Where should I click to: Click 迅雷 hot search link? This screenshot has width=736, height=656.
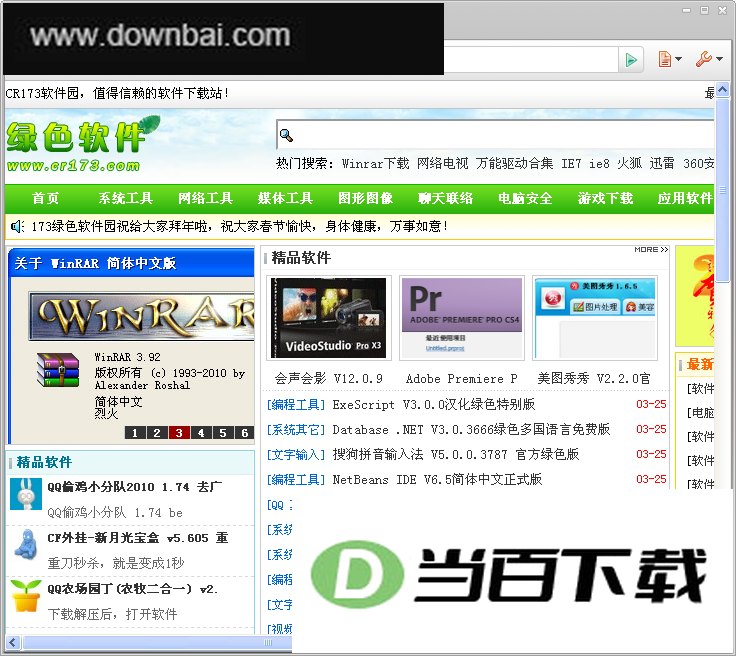tap(662, 163)
